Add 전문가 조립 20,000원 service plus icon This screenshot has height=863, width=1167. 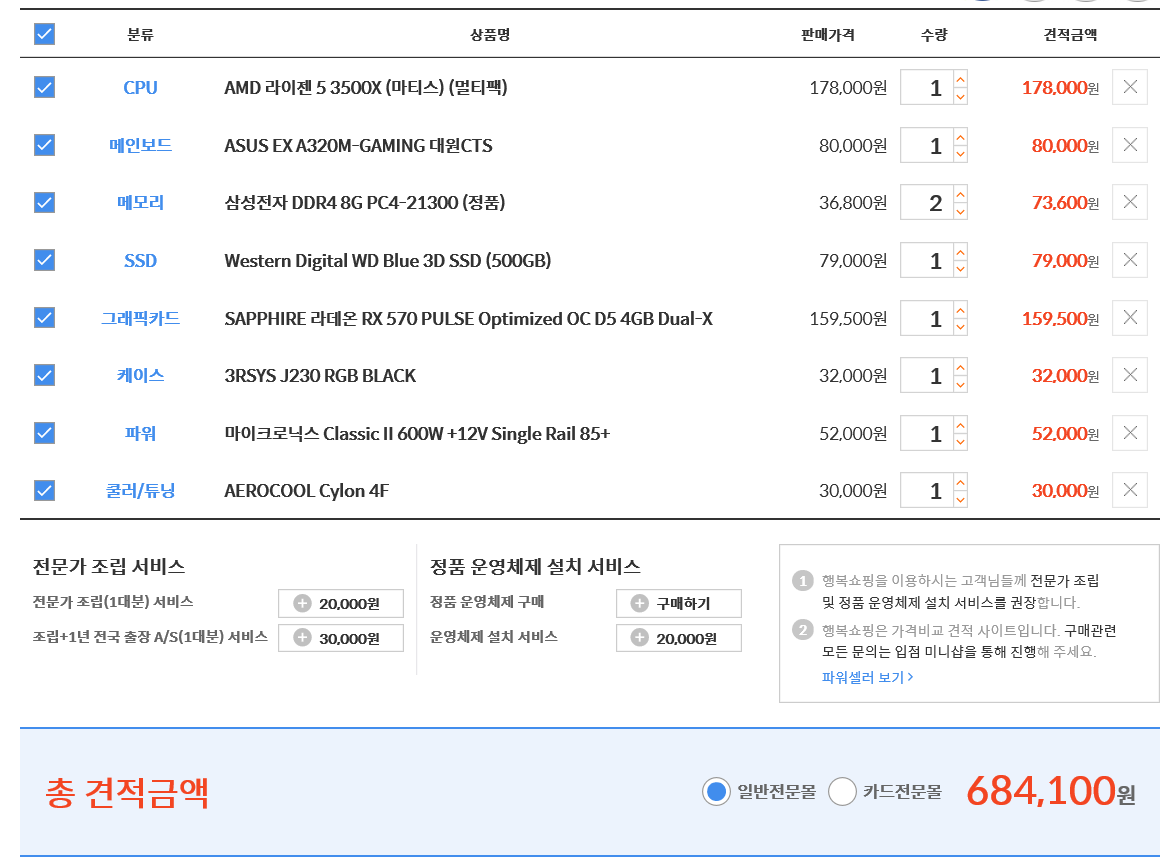pos(302,603)
